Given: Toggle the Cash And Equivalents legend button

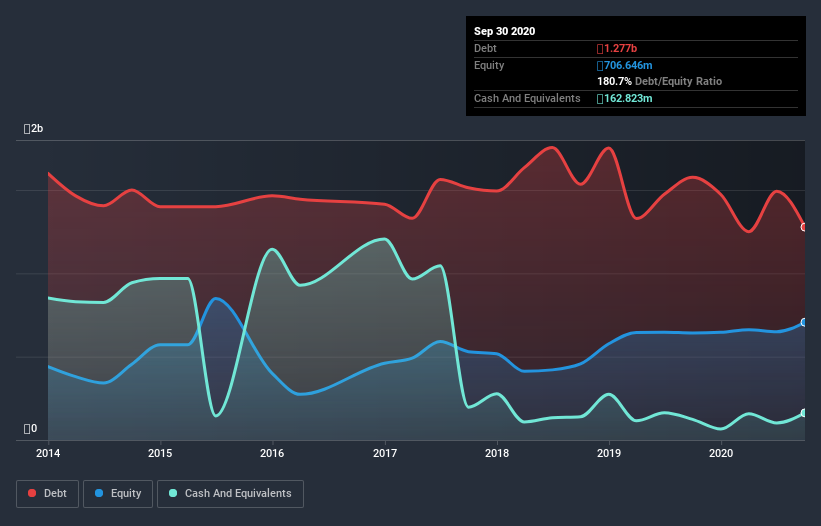Looking at the screenshot, I should pyautogui.click(x=230, y=494).
